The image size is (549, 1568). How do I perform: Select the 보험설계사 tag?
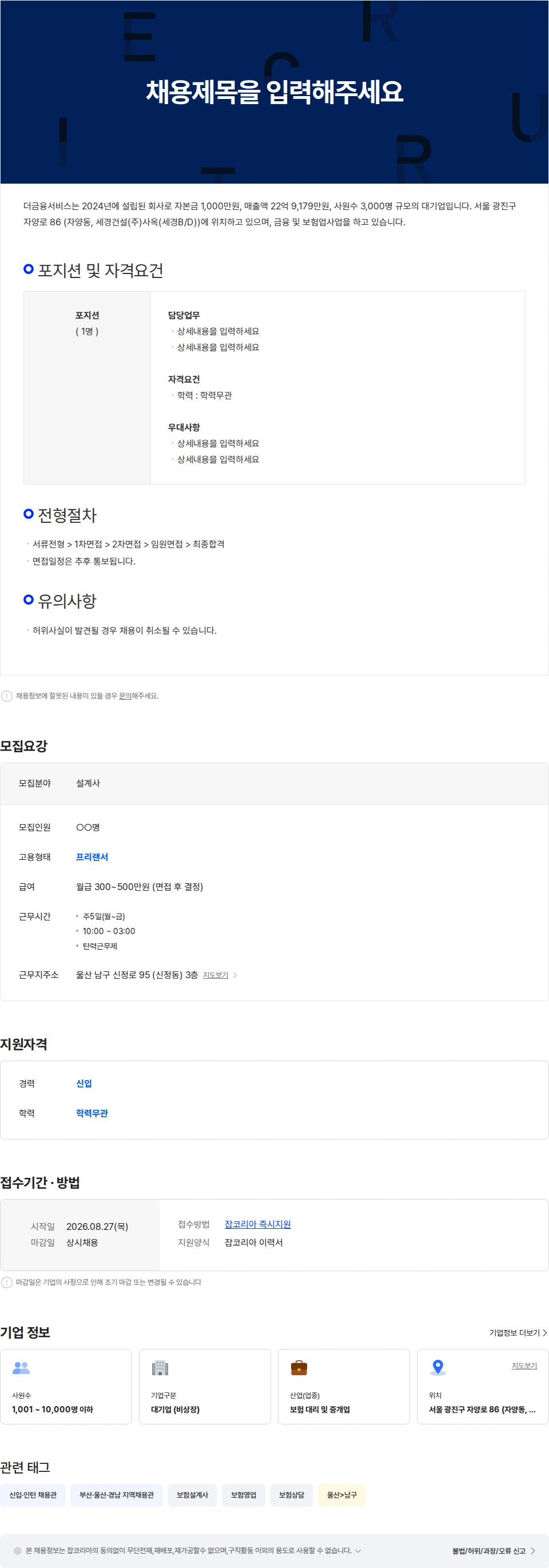(192, 1495)
